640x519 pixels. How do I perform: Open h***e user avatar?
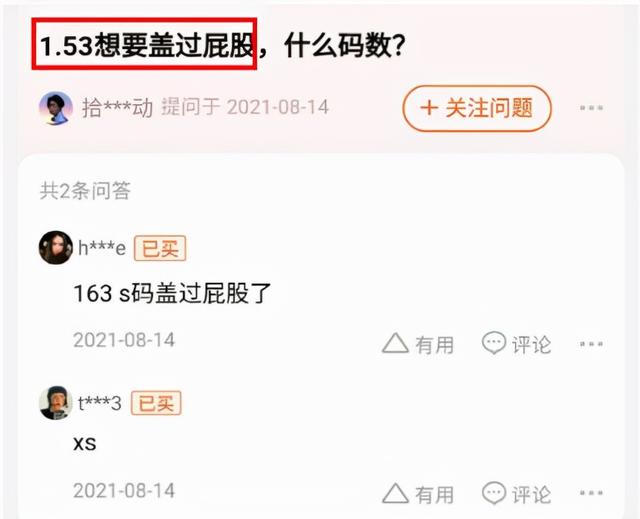click(x=56, y=247)
